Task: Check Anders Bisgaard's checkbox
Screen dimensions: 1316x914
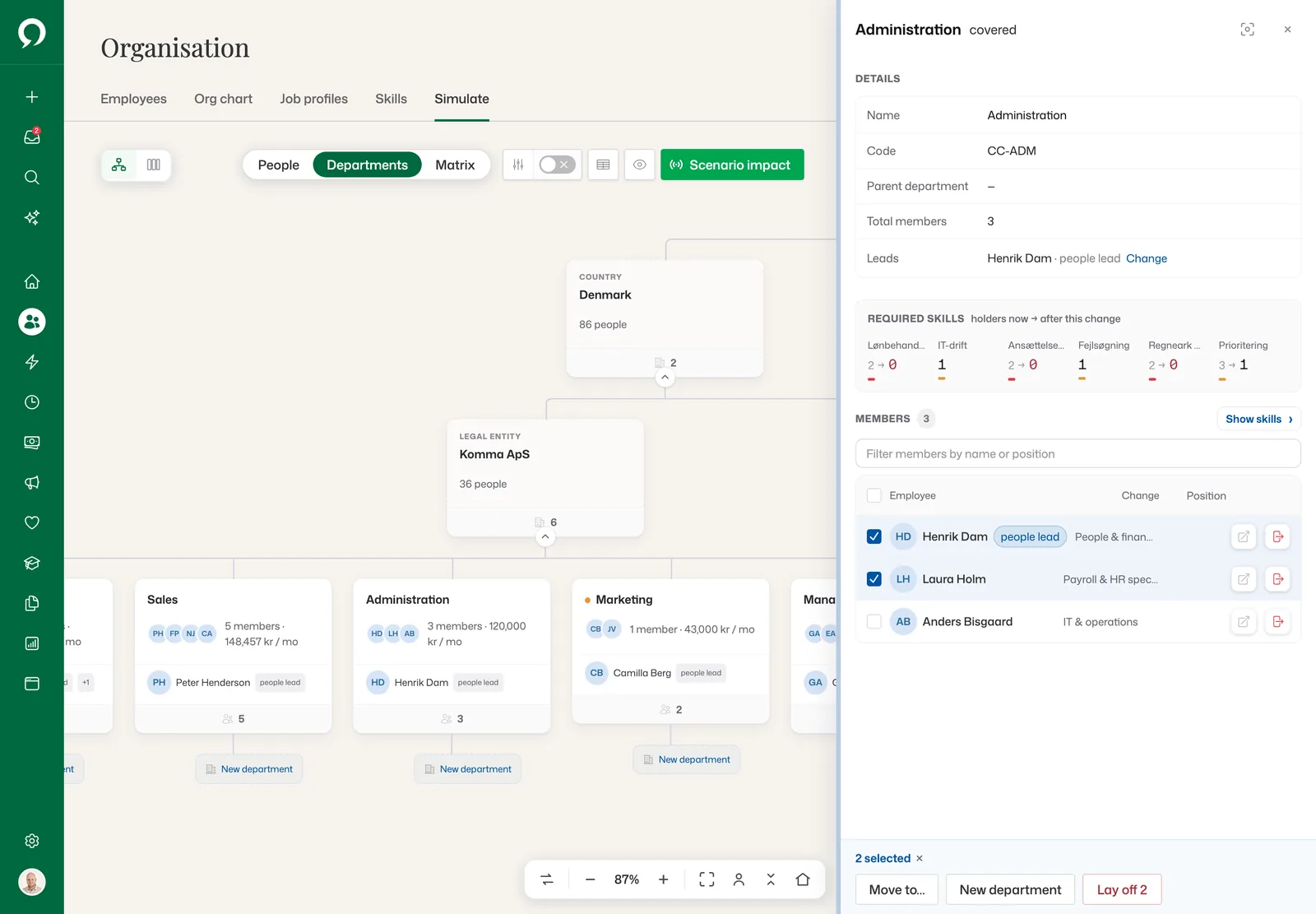Action: coord(874,621)
